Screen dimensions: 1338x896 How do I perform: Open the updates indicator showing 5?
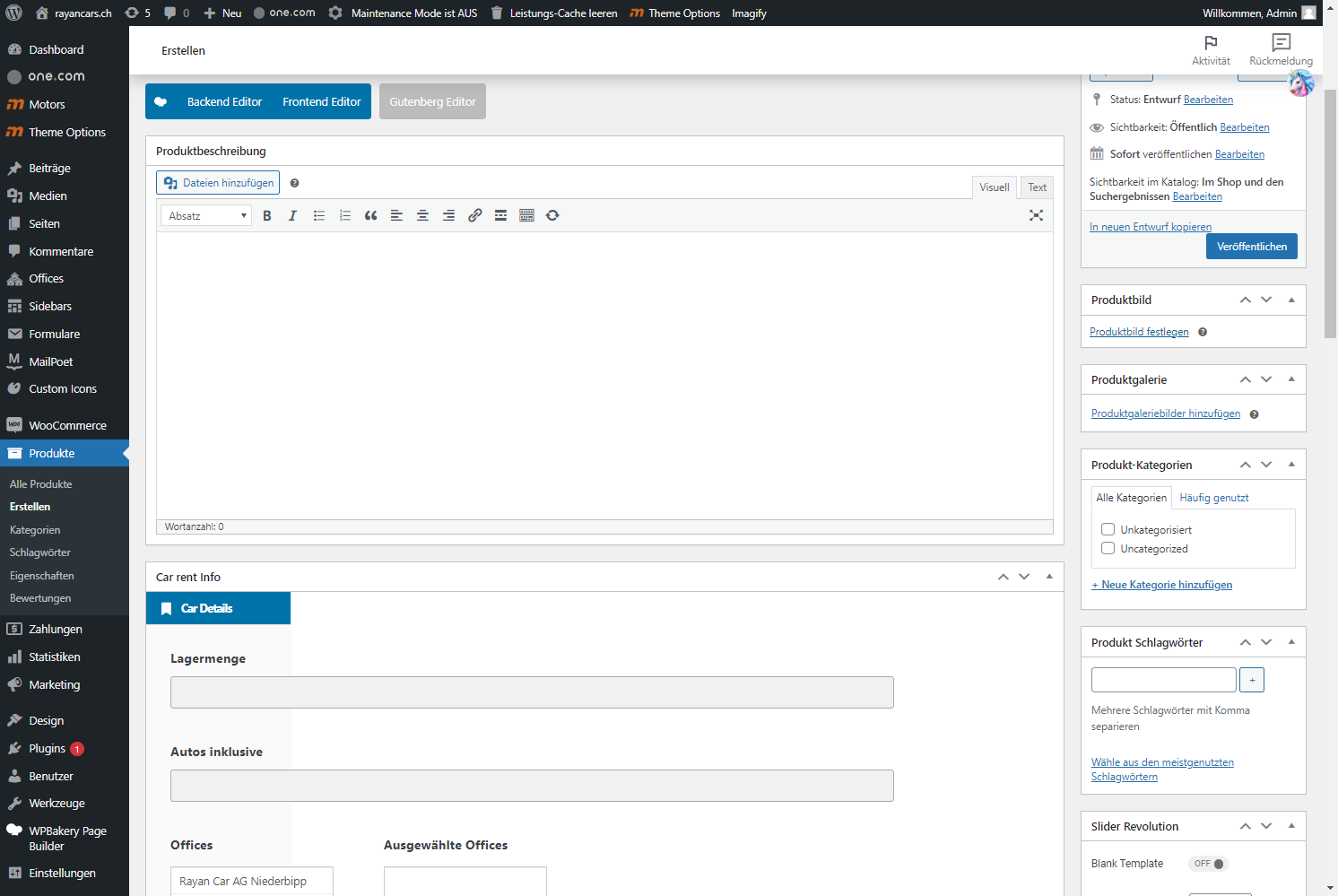tap(137, 13)
